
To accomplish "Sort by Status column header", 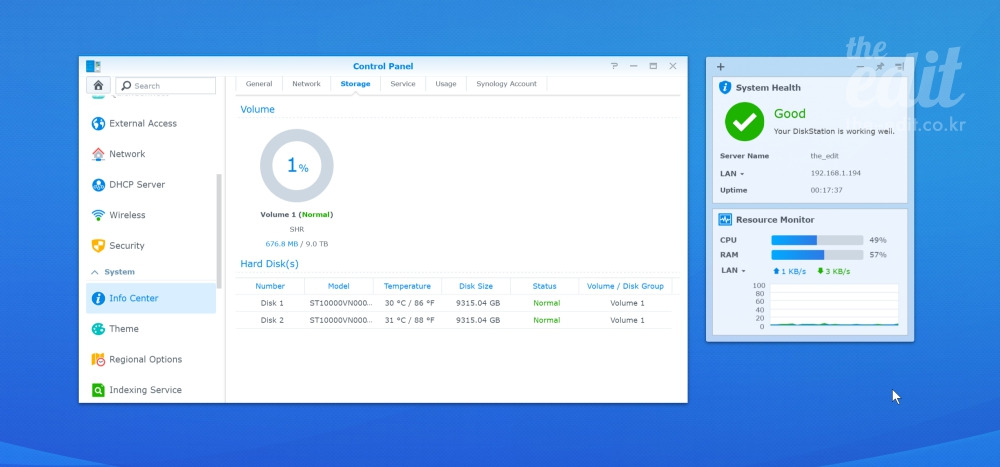I will point(545,286).
